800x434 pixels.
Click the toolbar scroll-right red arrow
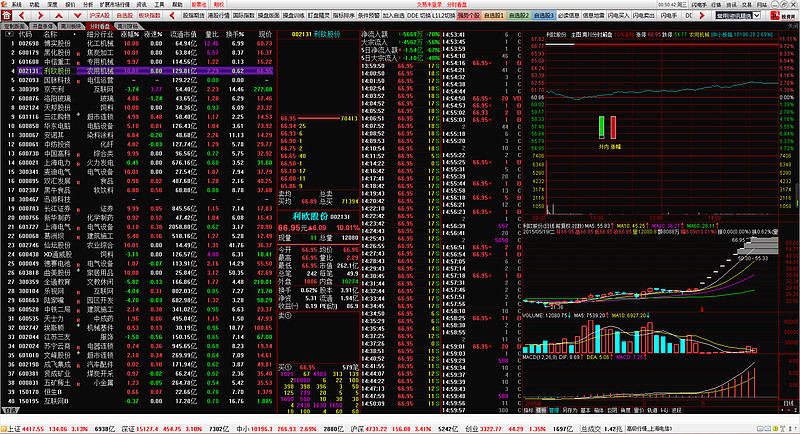tap(702, 16)
